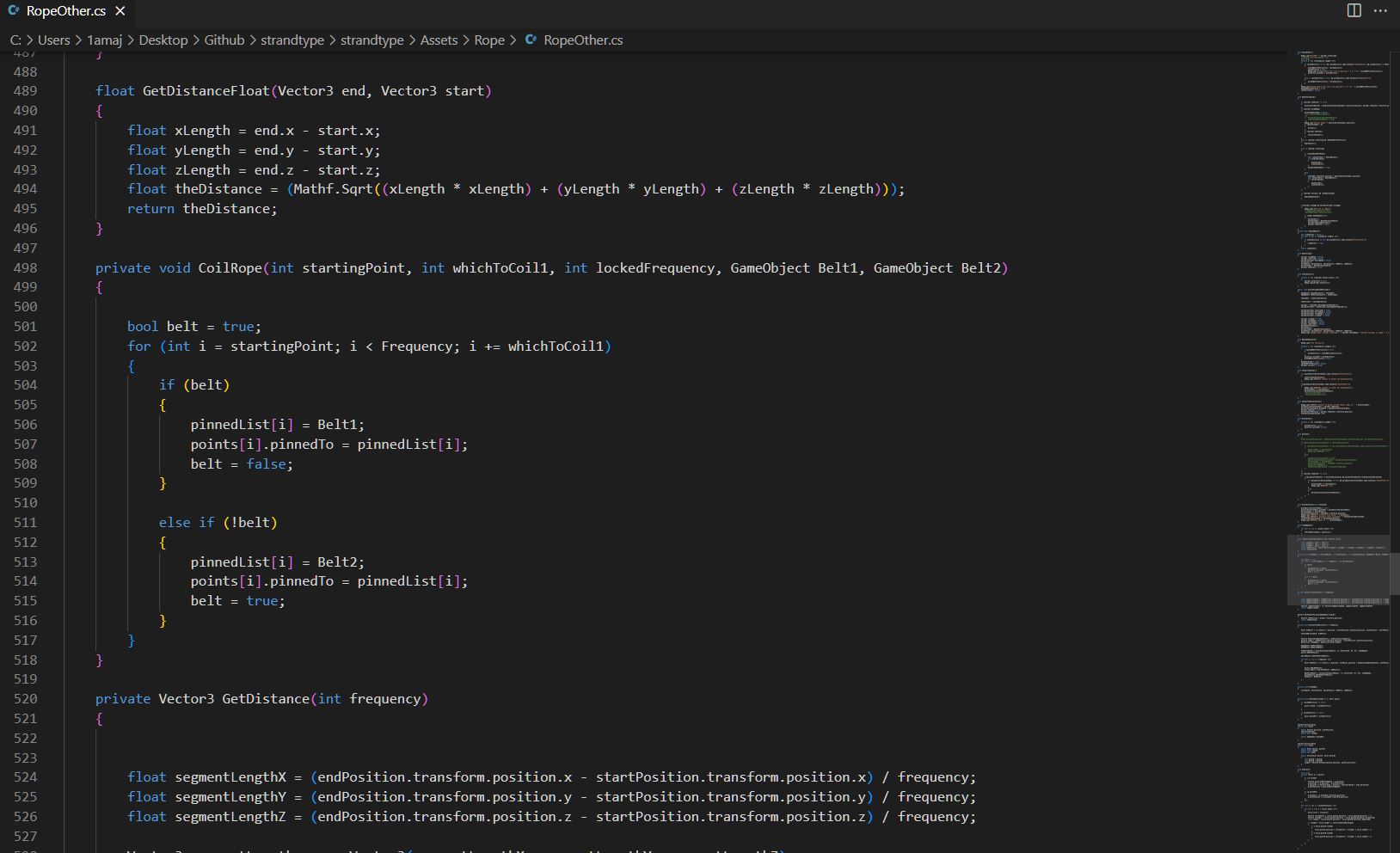Click the C# file icon in the tab
The height and width of the screenshot is (853, 1400).
[14, 11]
